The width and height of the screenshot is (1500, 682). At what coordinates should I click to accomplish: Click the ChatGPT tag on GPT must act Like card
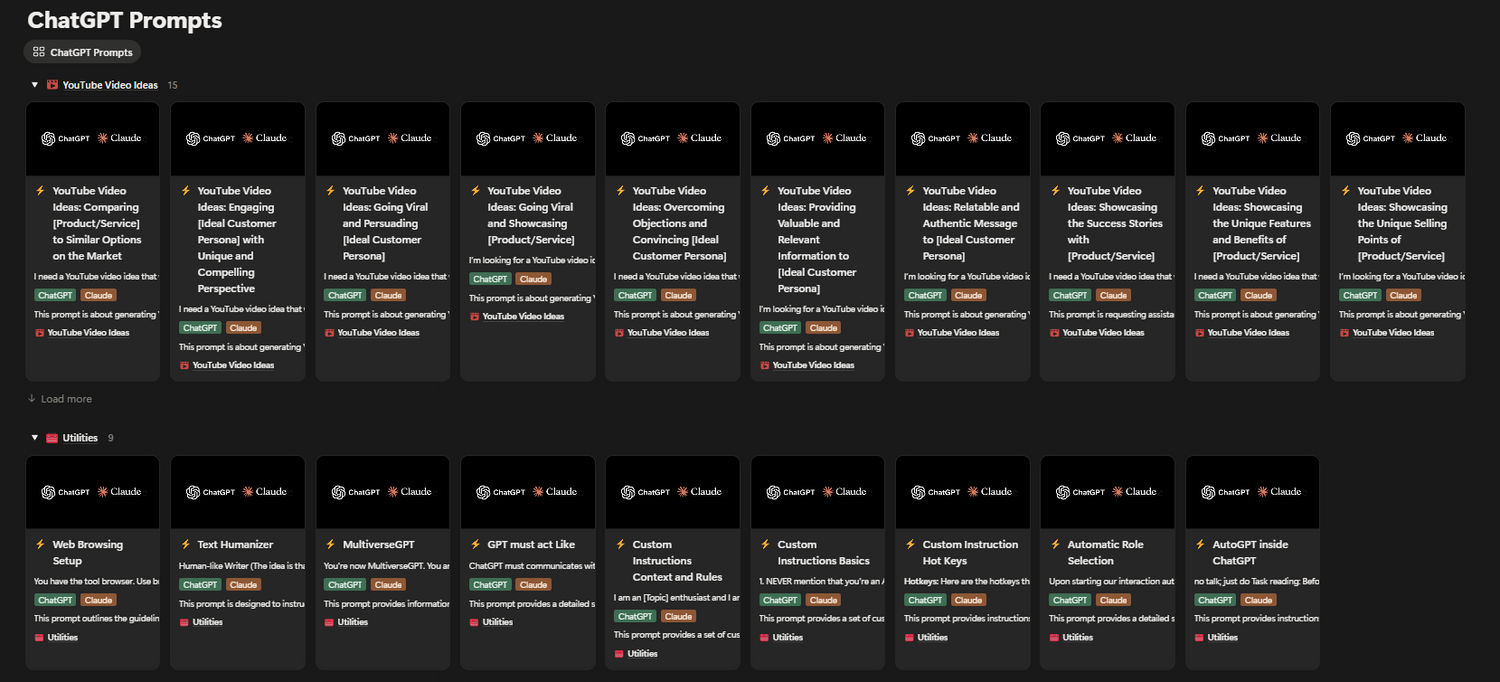(x=490, y=585)
